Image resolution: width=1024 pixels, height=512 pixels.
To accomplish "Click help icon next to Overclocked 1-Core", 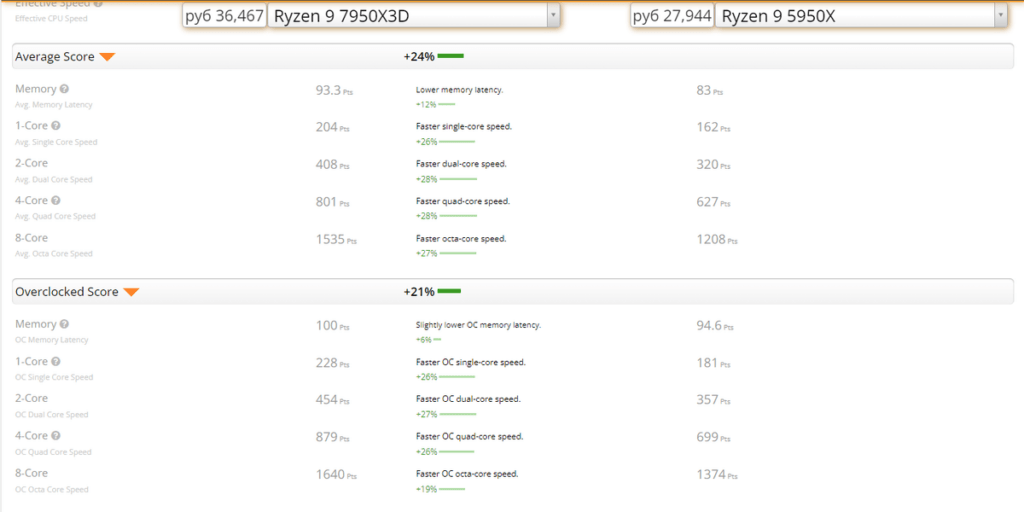I will (56, 361).
